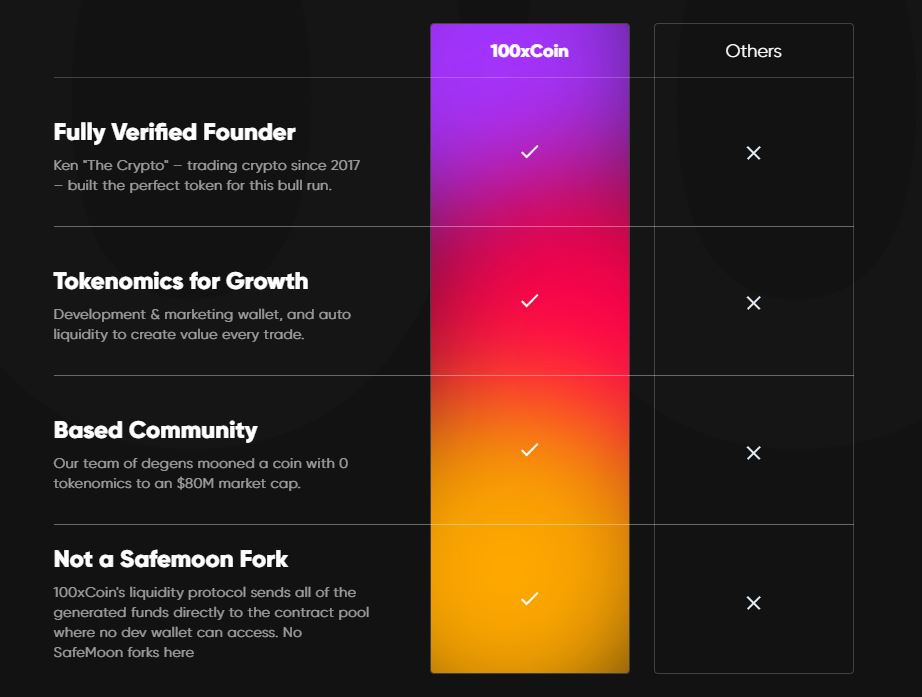Click the Others X mark for Based Community
Screen dimensions: 922x697
point(754,452)
